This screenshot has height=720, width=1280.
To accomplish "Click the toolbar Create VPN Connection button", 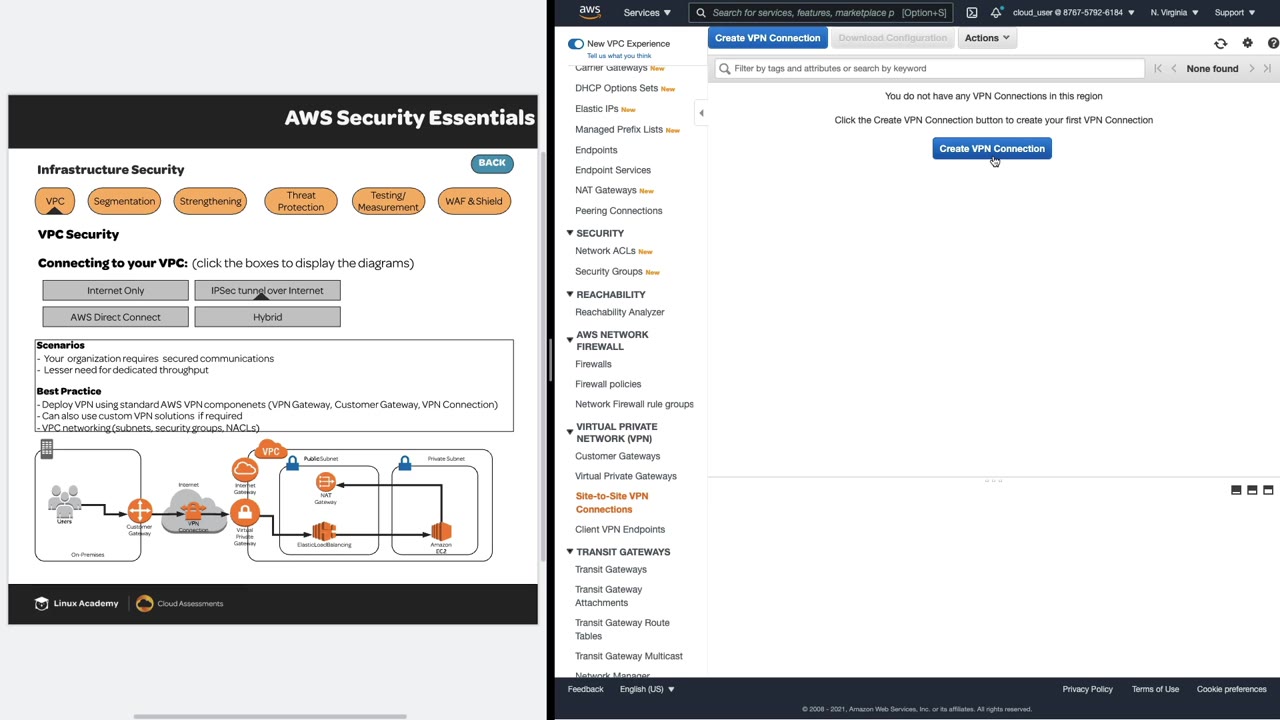I will 767,38.
